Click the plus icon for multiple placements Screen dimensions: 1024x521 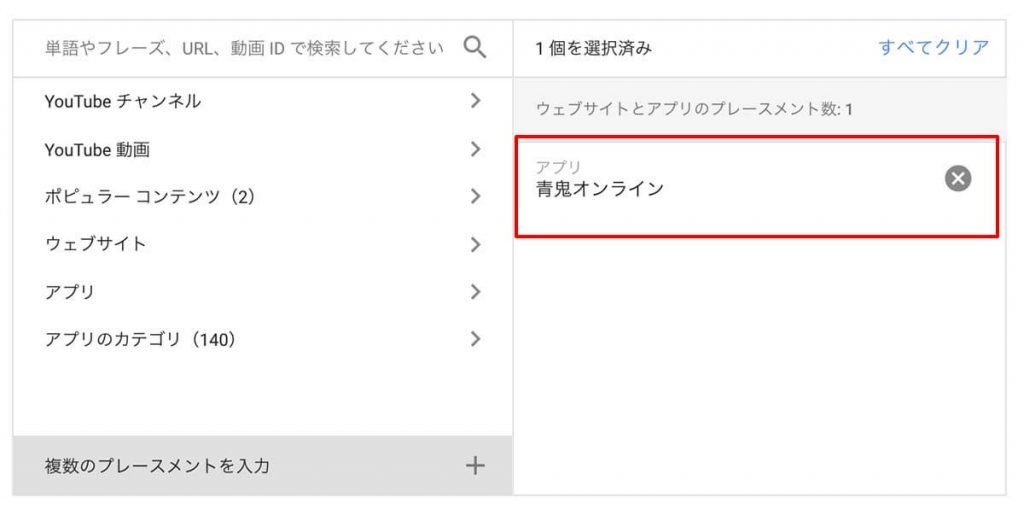point(475,466)
